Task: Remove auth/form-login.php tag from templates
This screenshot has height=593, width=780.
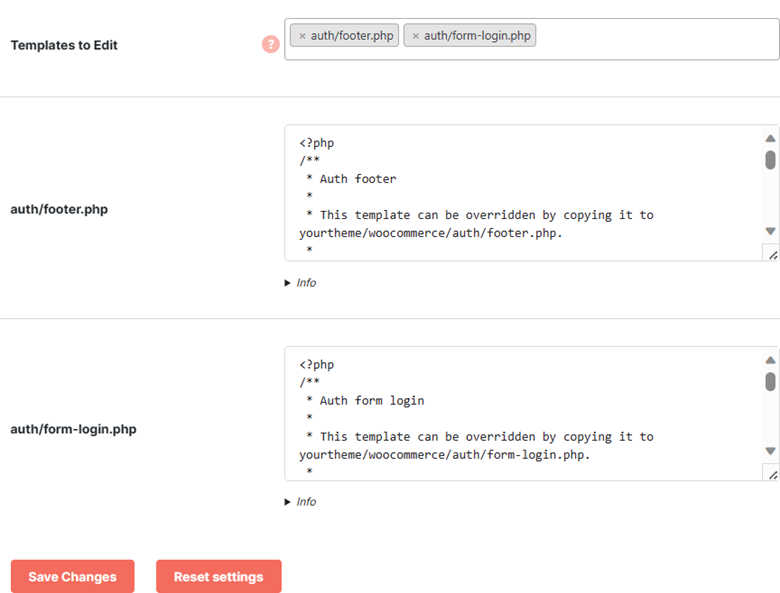Action: coord(415,36)
